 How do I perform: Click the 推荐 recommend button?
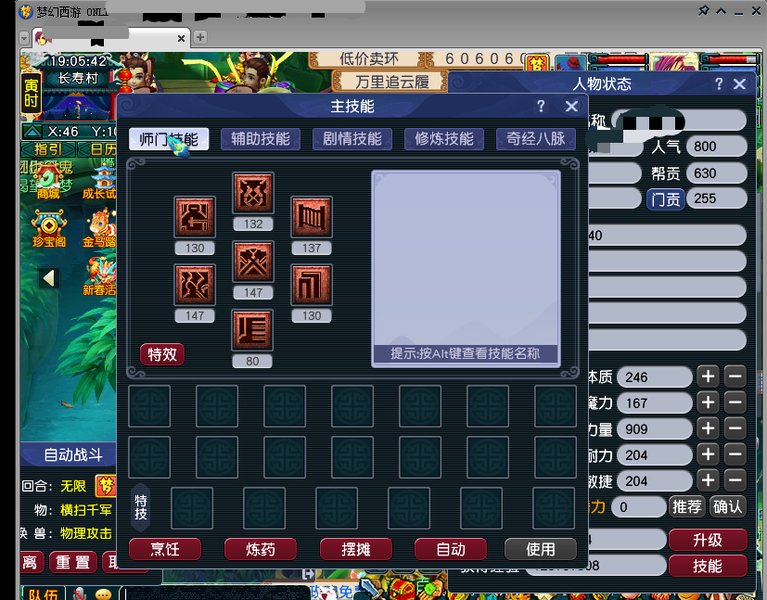point(687,507)
